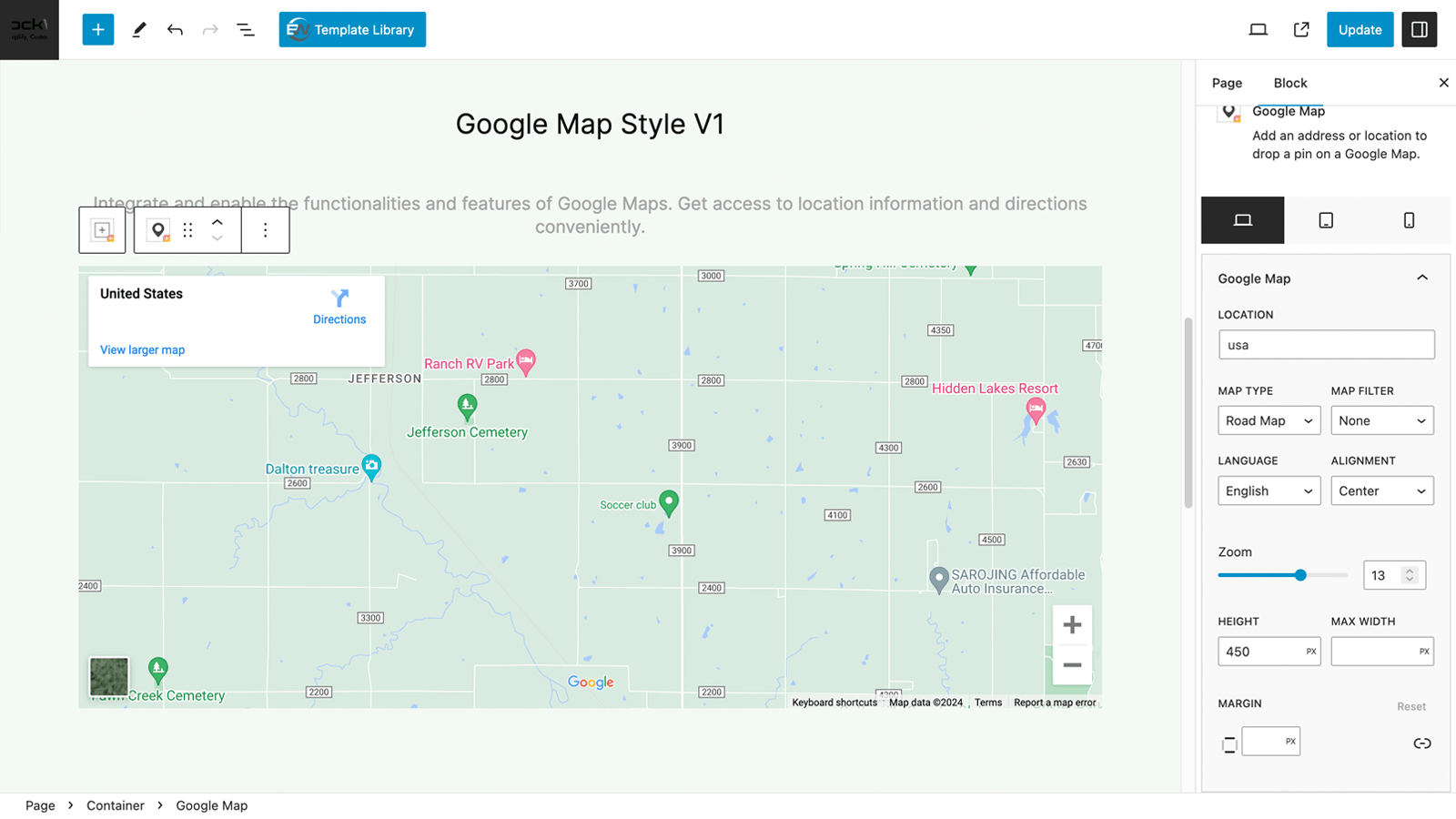Reset the margin values
Image resolution: width=1456 pixels, height=819 pixels.
point(1411,706)
